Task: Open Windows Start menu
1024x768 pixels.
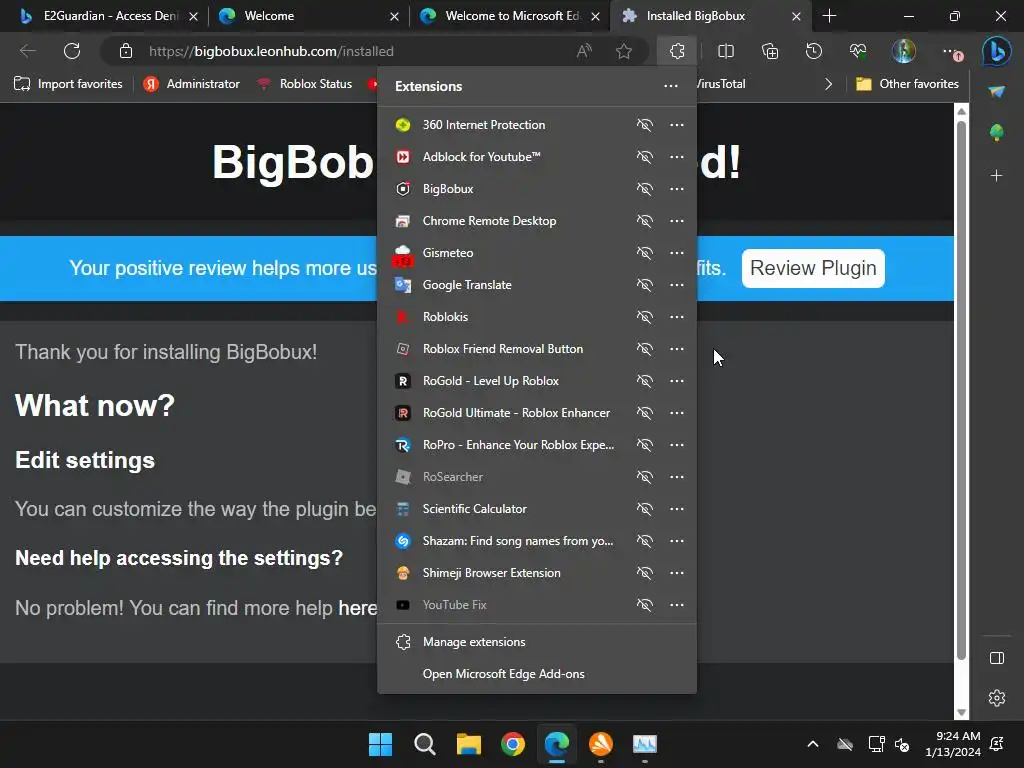Action: click(x=380, y=744)
